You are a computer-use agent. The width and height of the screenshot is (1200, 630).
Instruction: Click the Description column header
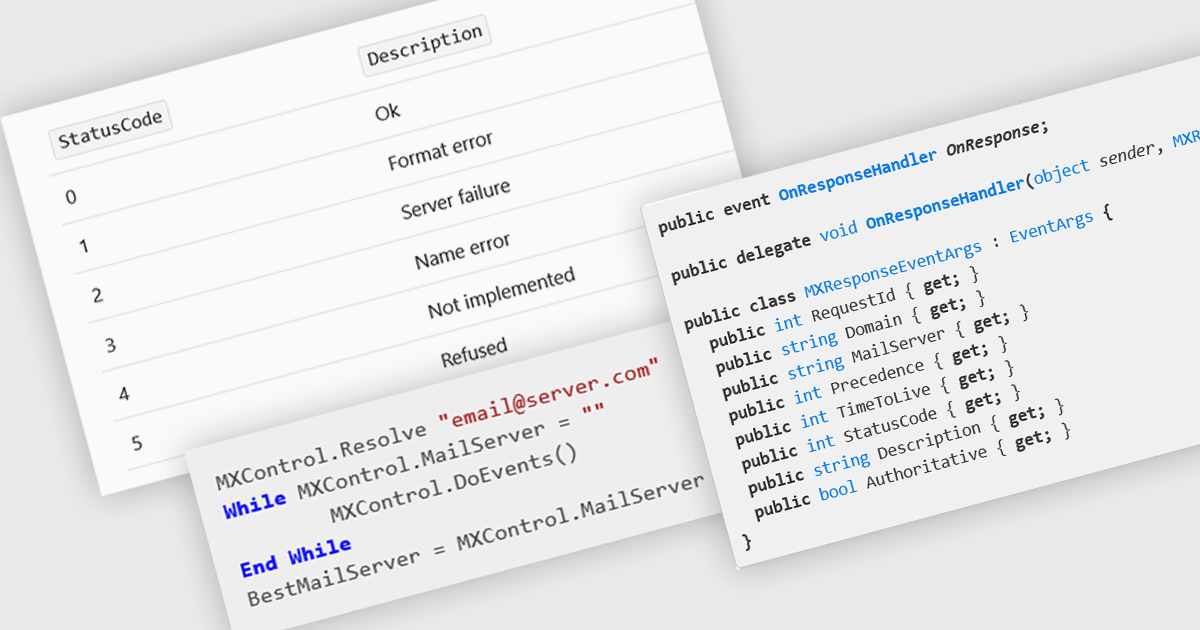click(425, 47)
